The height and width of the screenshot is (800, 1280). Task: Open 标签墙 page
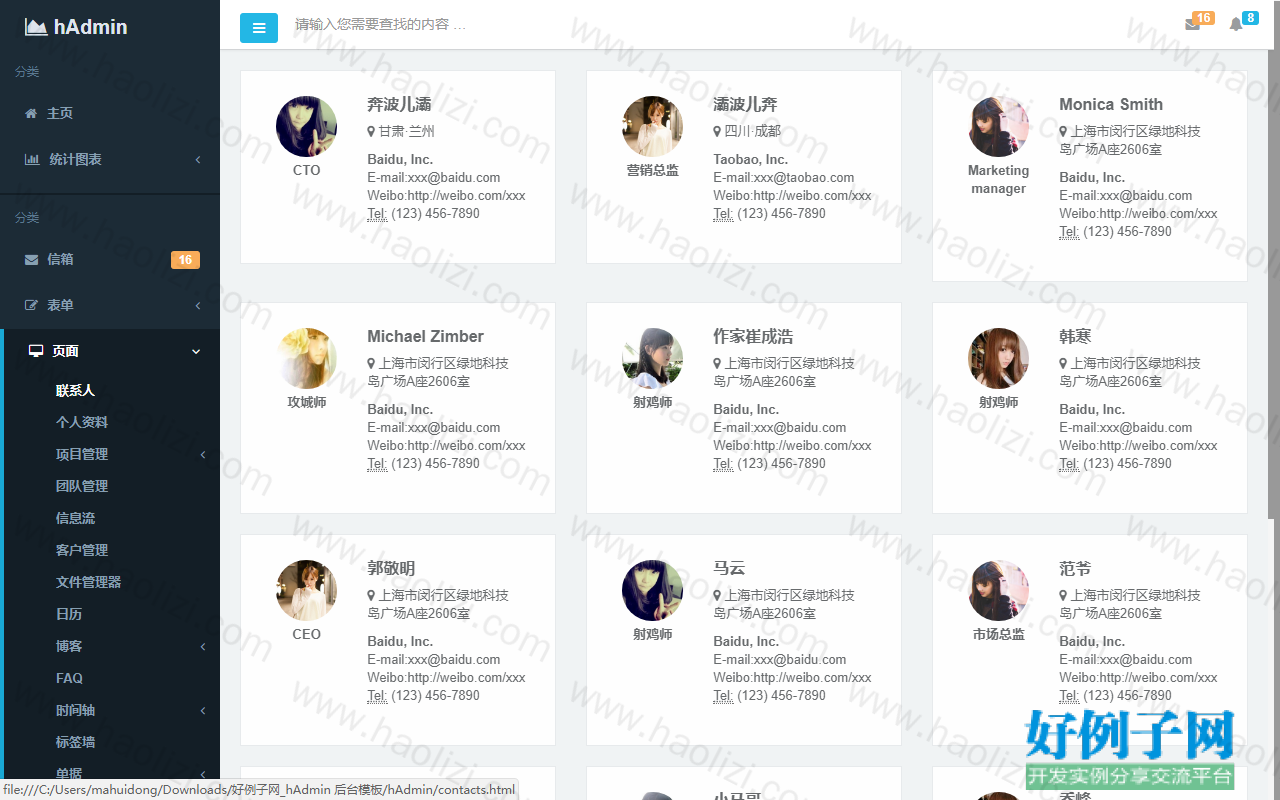pyautogui.click(x=75, y=743)
